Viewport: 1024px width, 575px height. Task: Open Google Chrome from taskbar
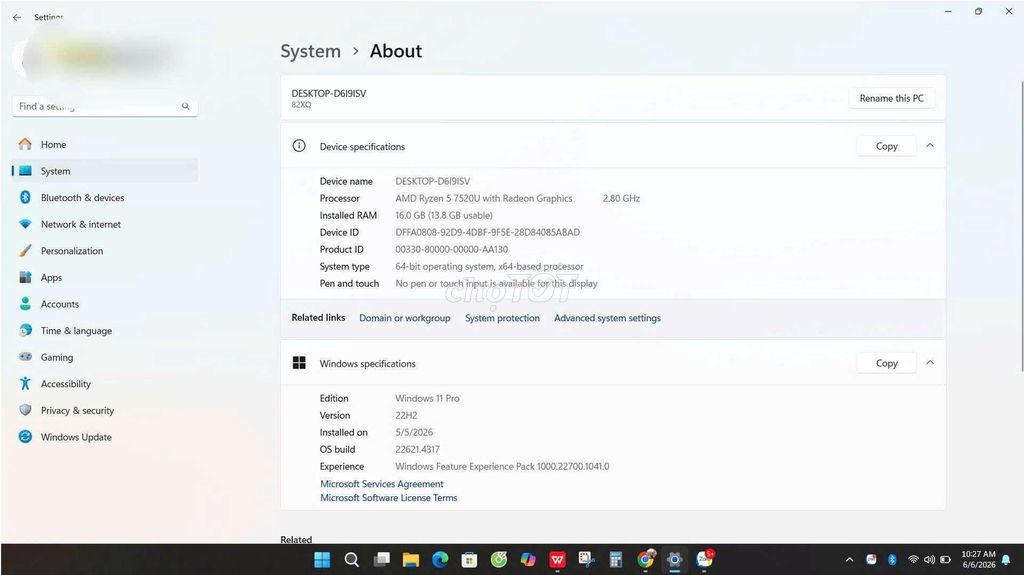645,560
